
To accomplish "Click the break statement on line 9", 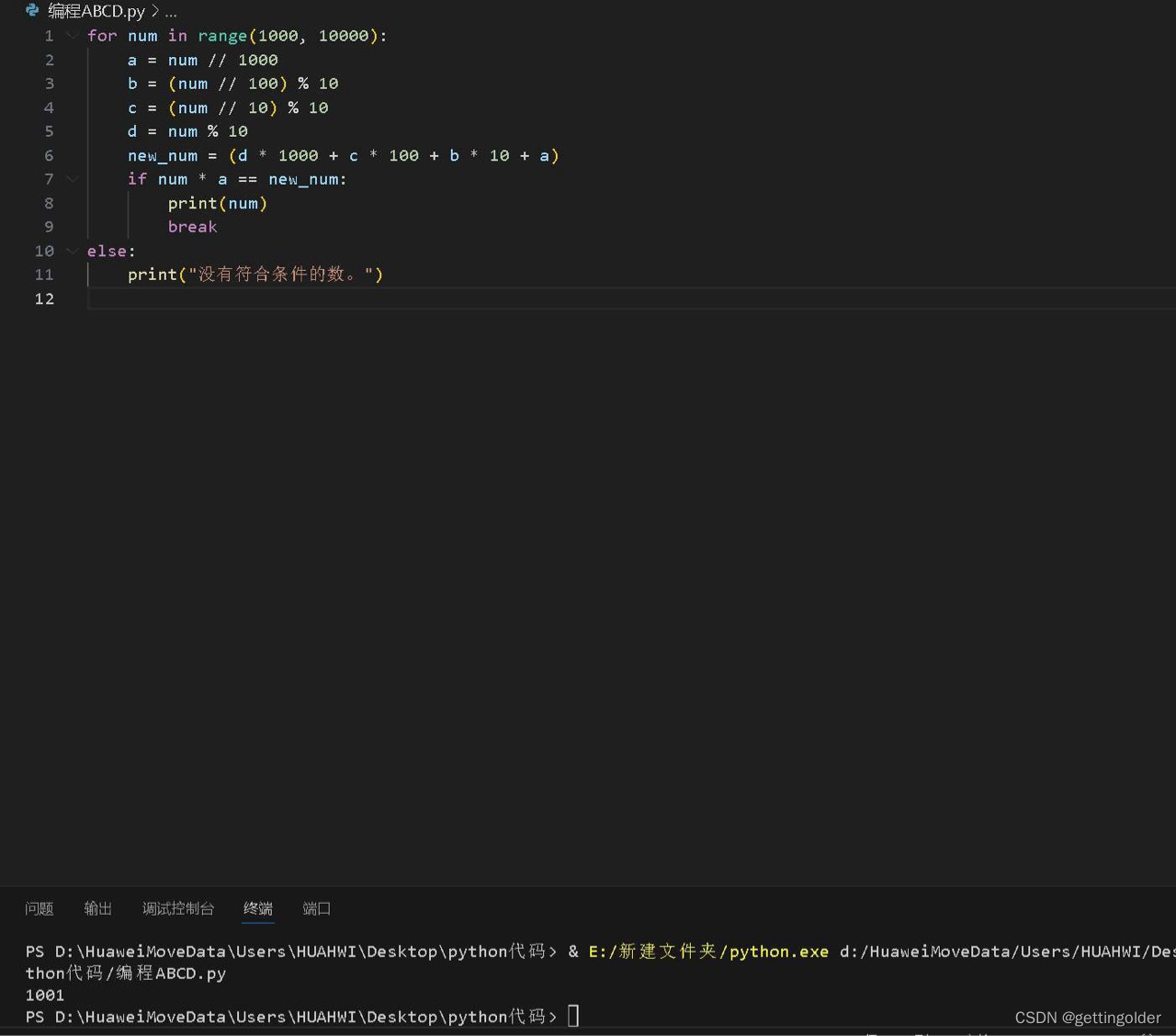I will (x=192, y=227).
